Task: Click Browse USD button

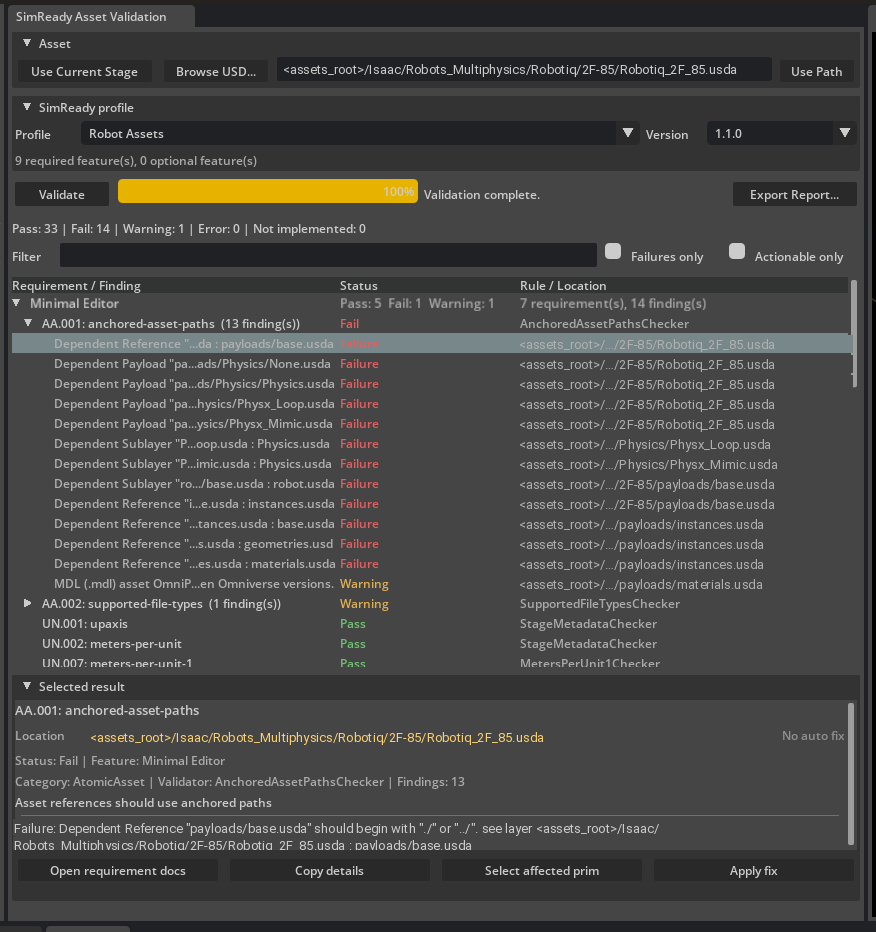Action: tap(216, 71)
